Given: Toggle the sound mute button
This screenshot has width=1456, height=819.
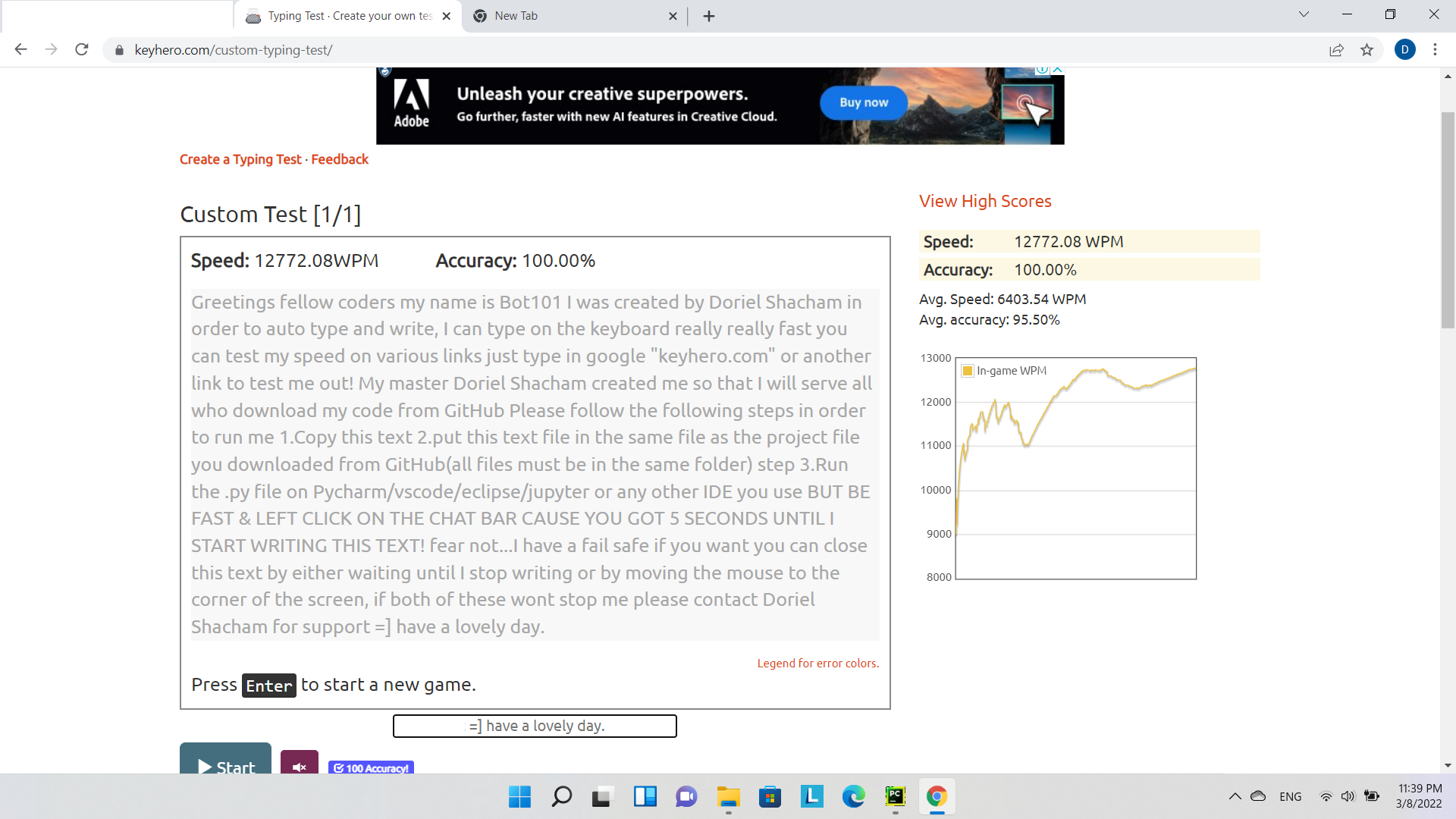Looking at the screenshot, I should (299, 766).
